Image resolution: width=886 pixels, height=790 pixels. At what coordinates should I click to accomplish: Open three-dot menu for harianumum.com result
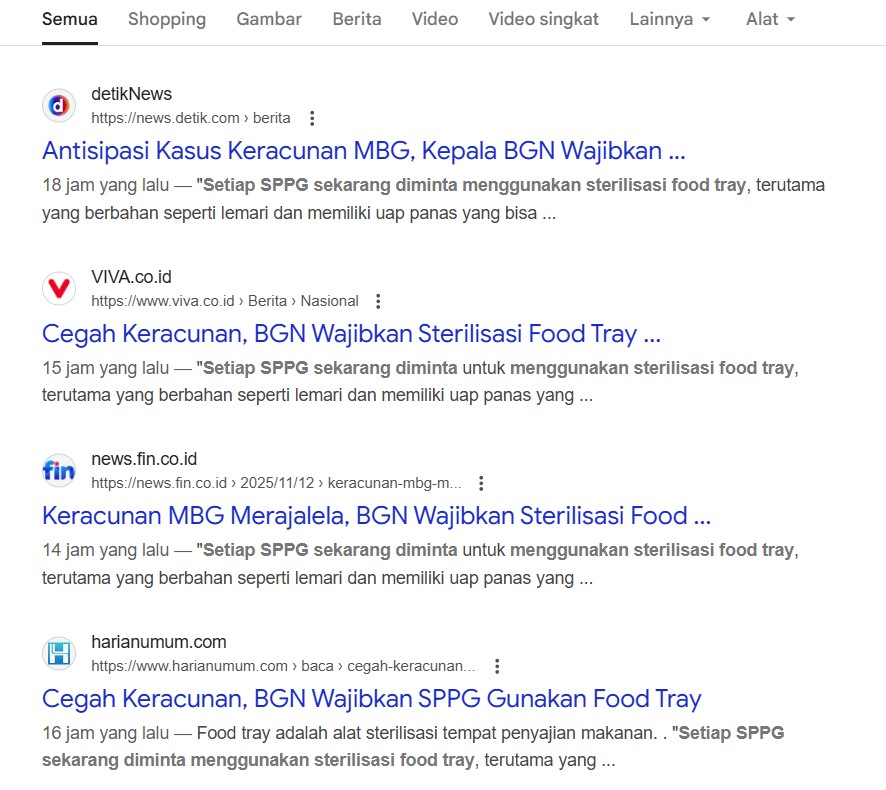tap(497, 666)
